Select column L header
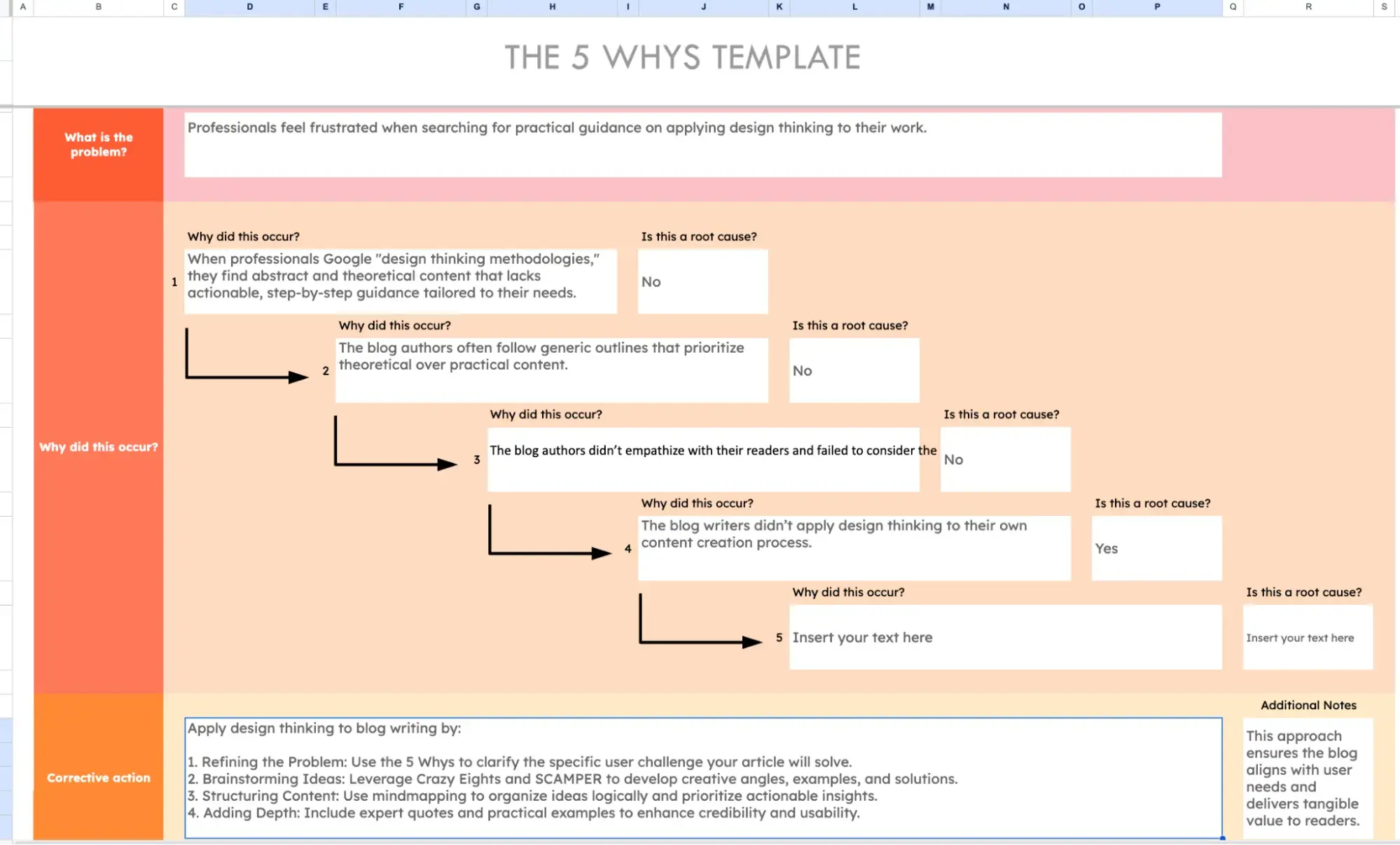 pyautogui.click(x=854, y=7)
